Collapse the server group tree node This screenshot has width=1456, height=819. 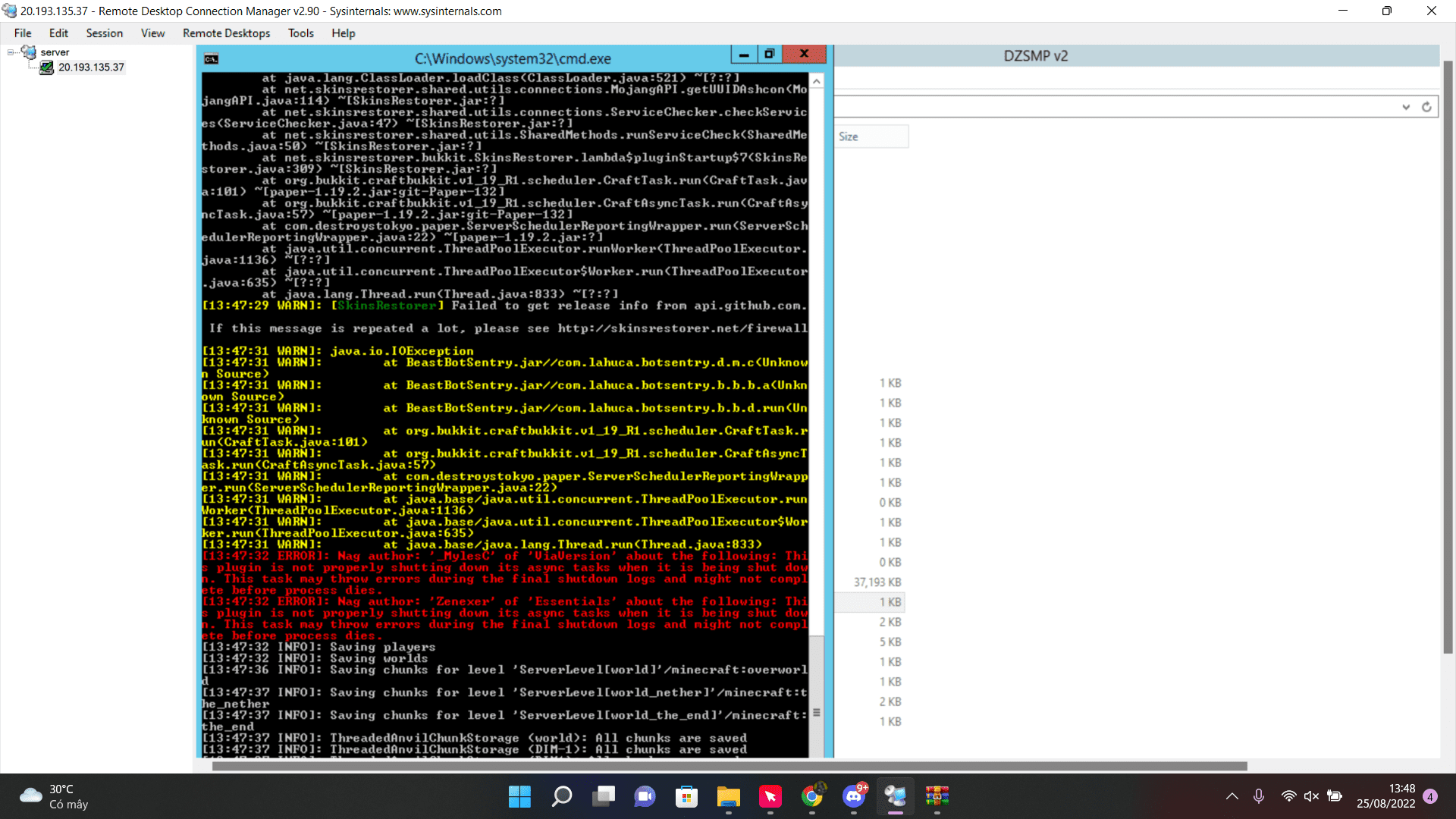(x=11, y=52)
